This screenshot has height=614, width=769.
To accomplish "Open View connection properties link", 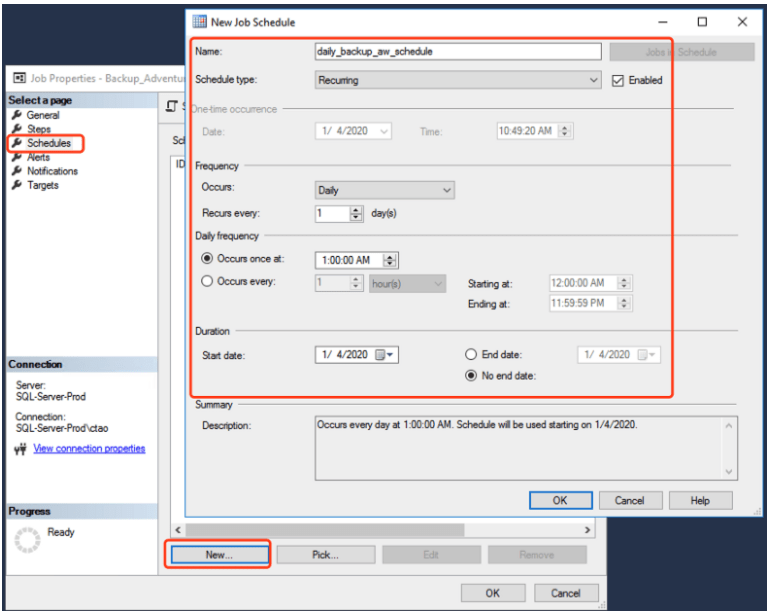I will click(89, 449).
